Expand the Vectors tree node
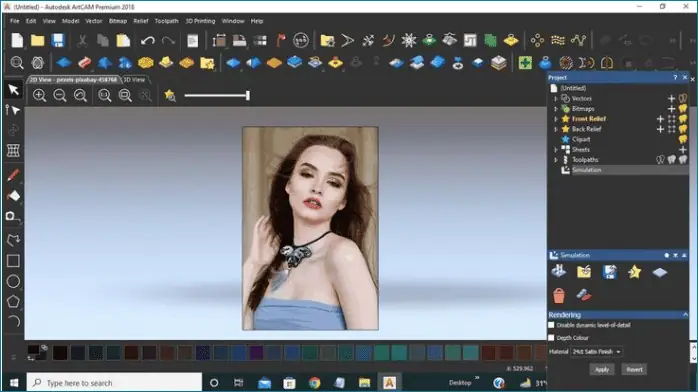 556,98
